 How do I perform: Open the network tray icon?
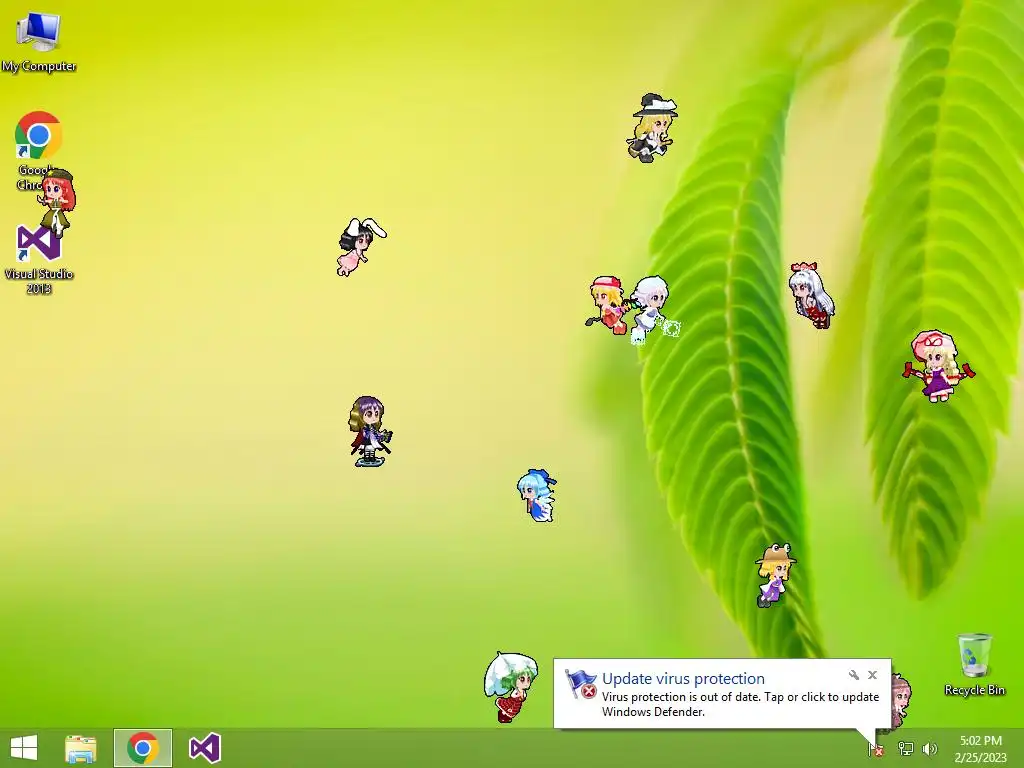906,748
